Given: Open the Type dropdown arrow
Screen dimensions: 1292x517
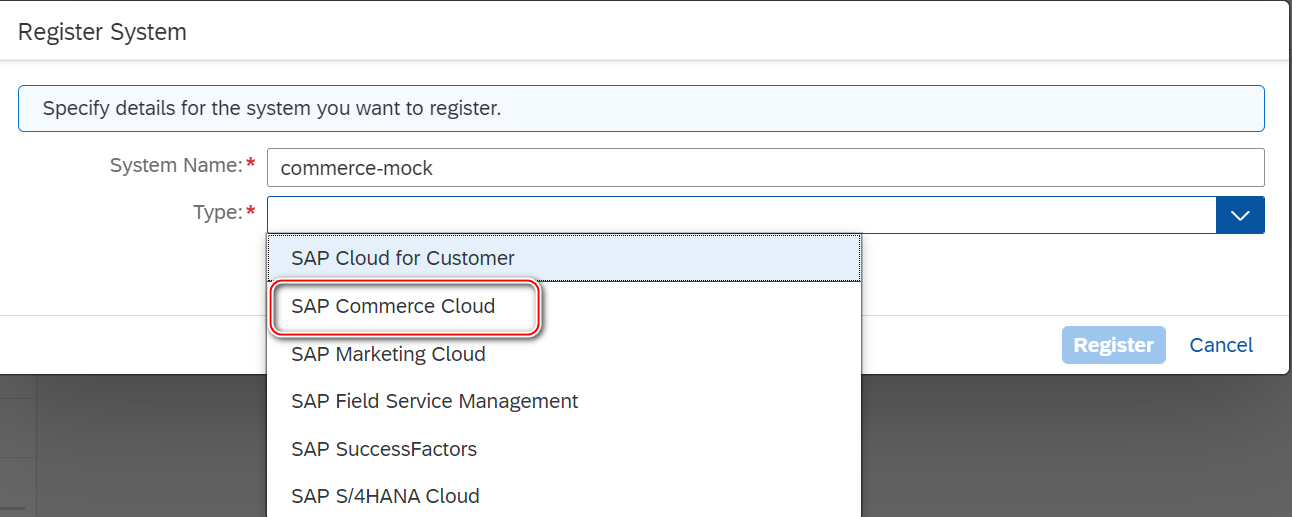Looking at the screenshot, I should click(x=1240, y=215).
